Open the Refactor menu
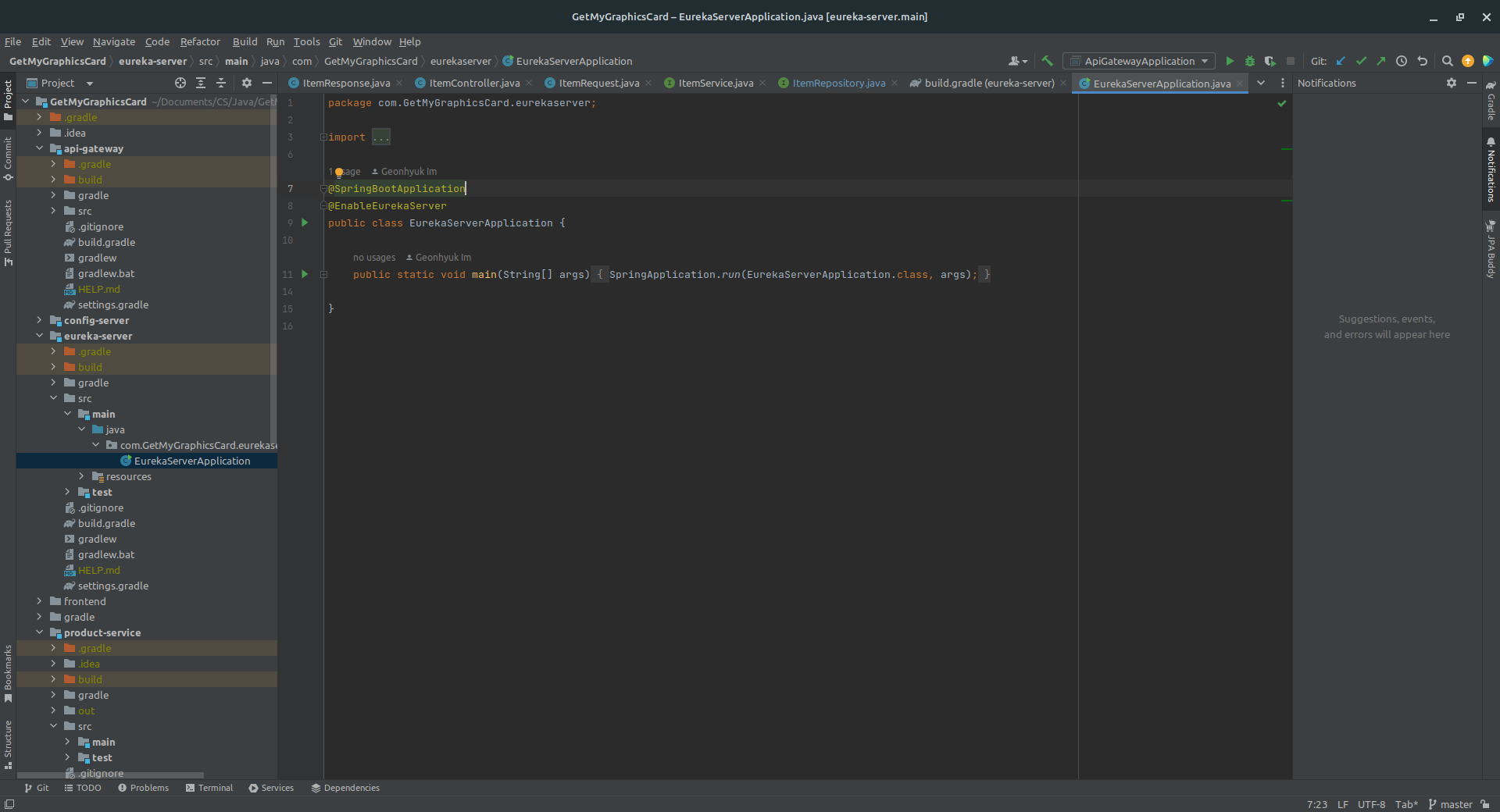 [200, 41]
